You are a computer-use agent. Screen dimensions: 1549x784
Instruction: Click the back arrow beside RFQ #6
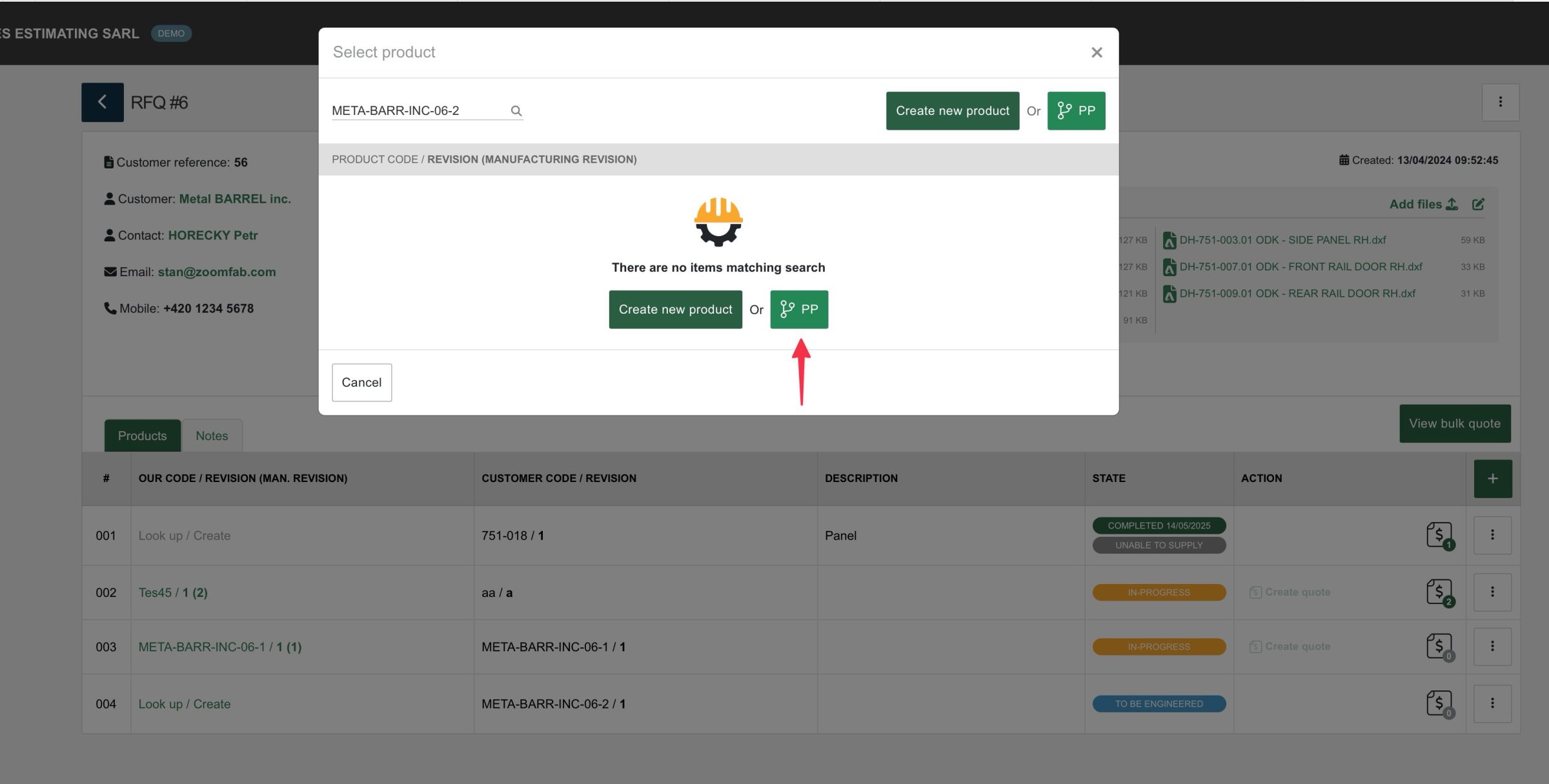tap(102, 102)
